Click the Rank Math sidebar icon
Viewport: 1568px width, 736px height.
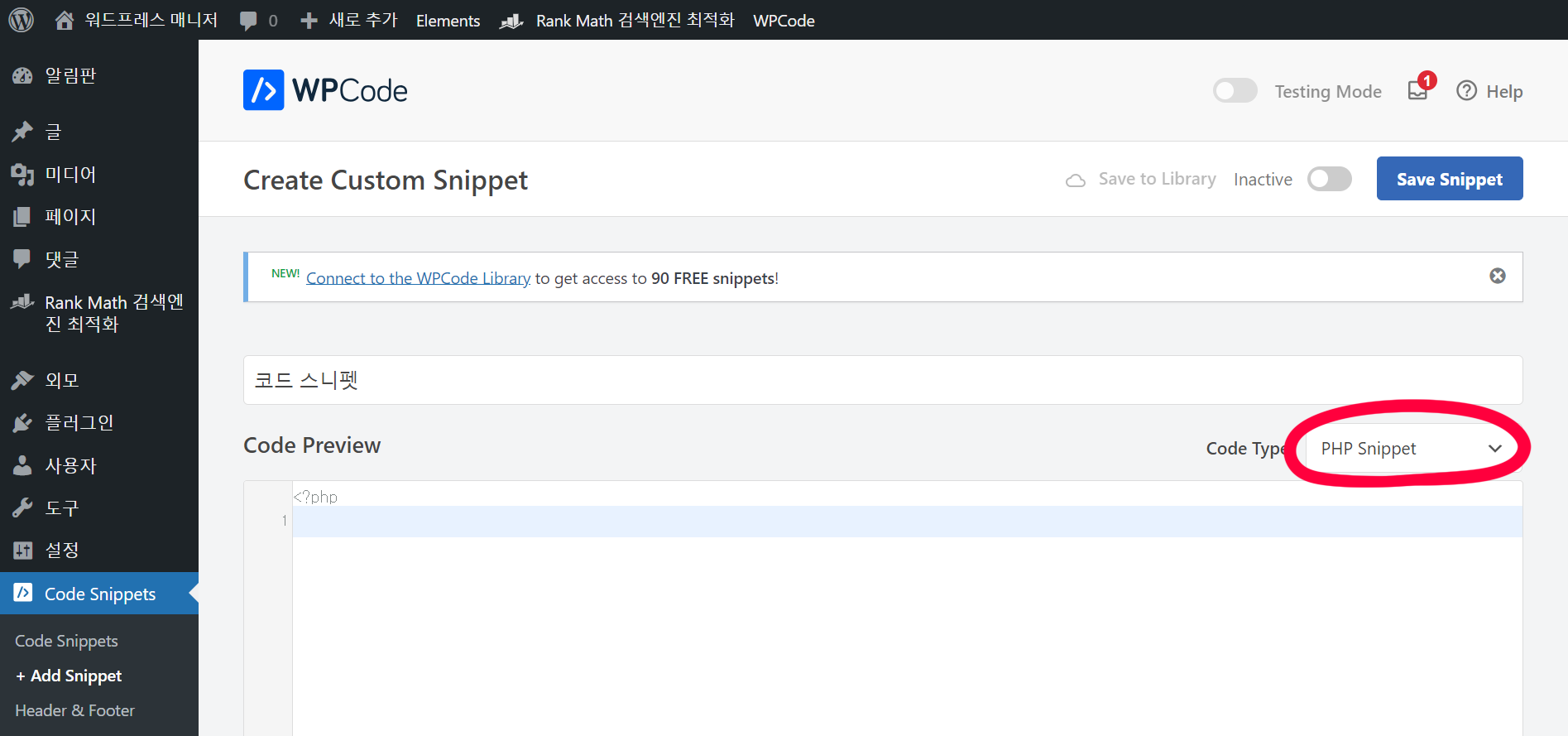point(22,302)
